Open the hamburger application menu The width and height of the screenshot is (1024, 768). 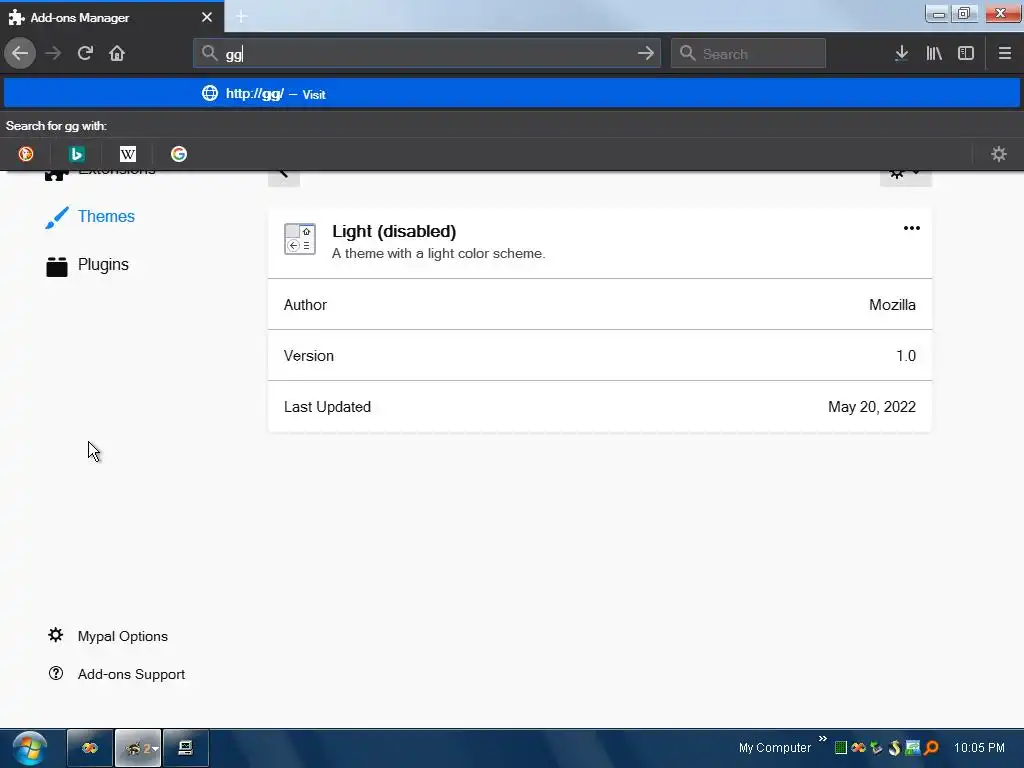1004,54
